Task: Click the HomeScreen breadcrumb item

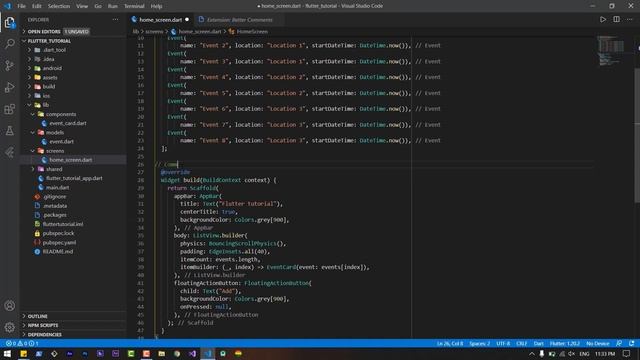Action: point(249,31)
